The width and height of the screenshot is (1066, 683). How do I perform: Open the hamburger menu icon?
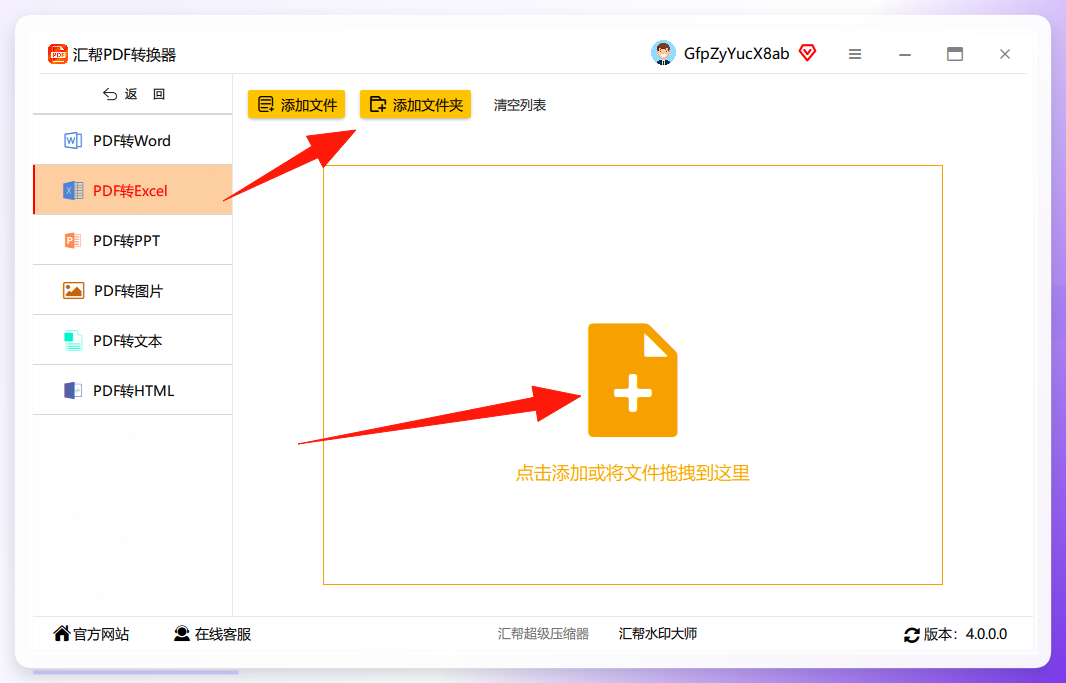(855, 54)
